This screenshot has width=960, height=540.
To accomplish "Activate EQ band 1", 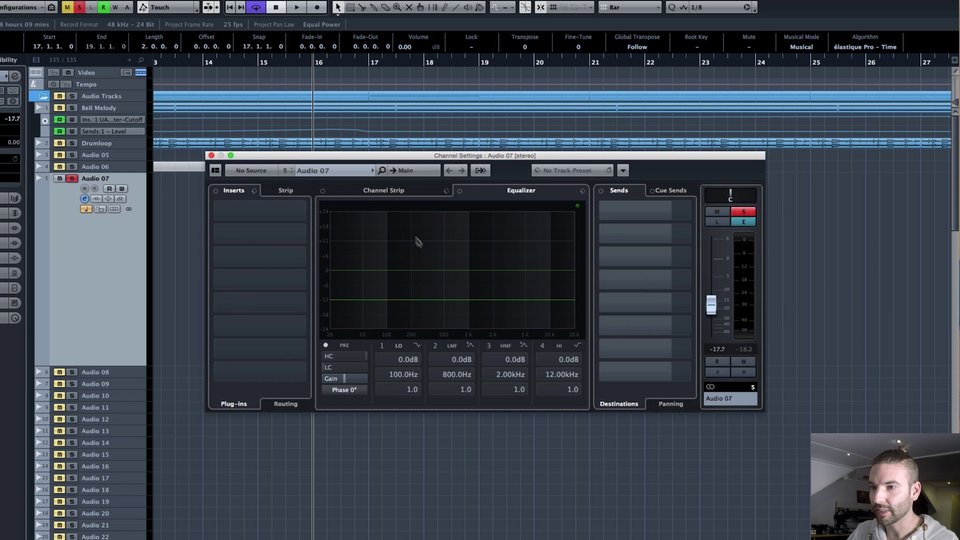I will [382, 346].
